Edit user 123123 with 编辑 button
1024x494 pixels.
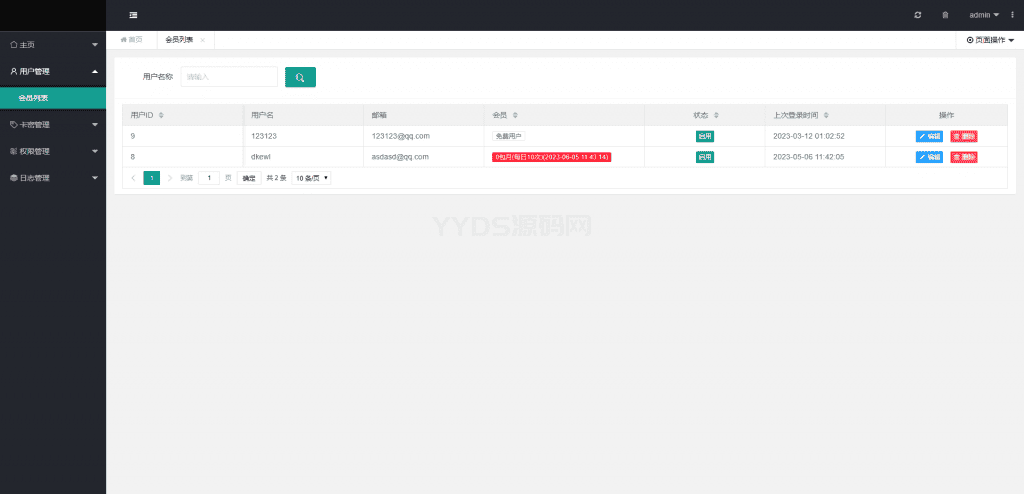tap(929, 137)
